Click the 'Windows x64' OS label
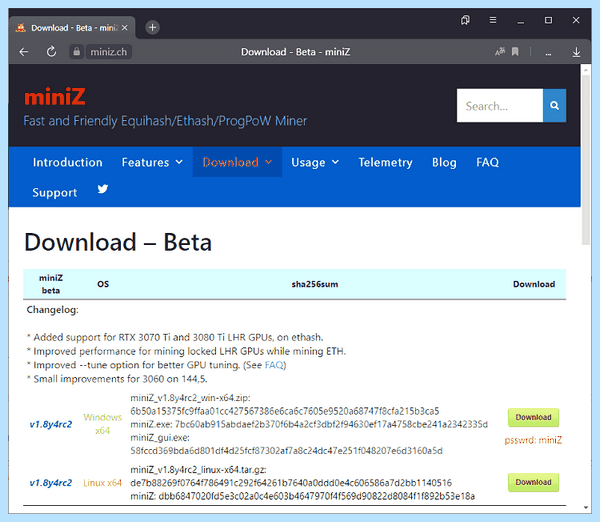This screenshot has width=600, height=522. click(103, 424)
